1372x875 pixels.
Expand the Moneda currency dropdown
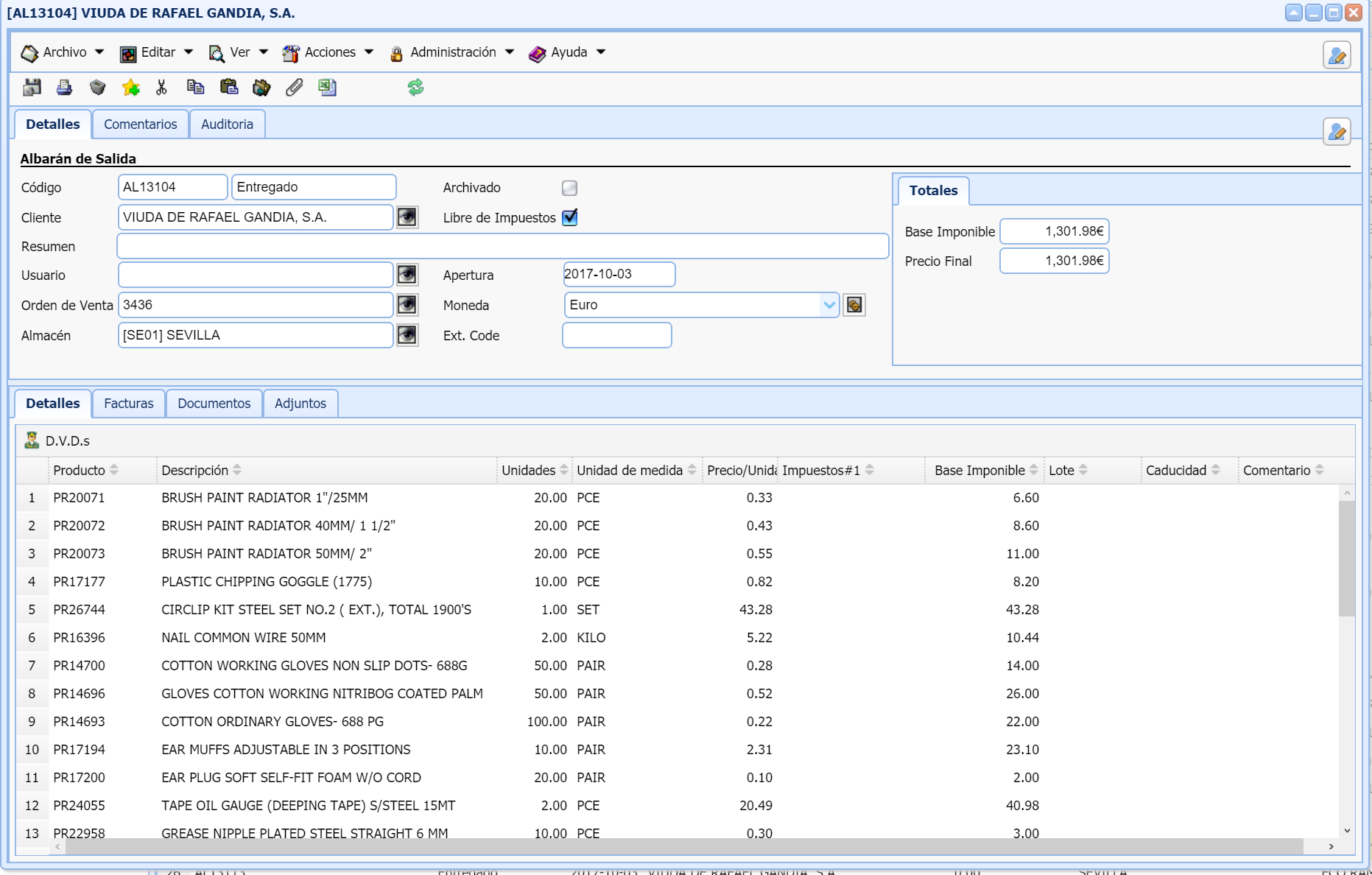pos(829,305)
